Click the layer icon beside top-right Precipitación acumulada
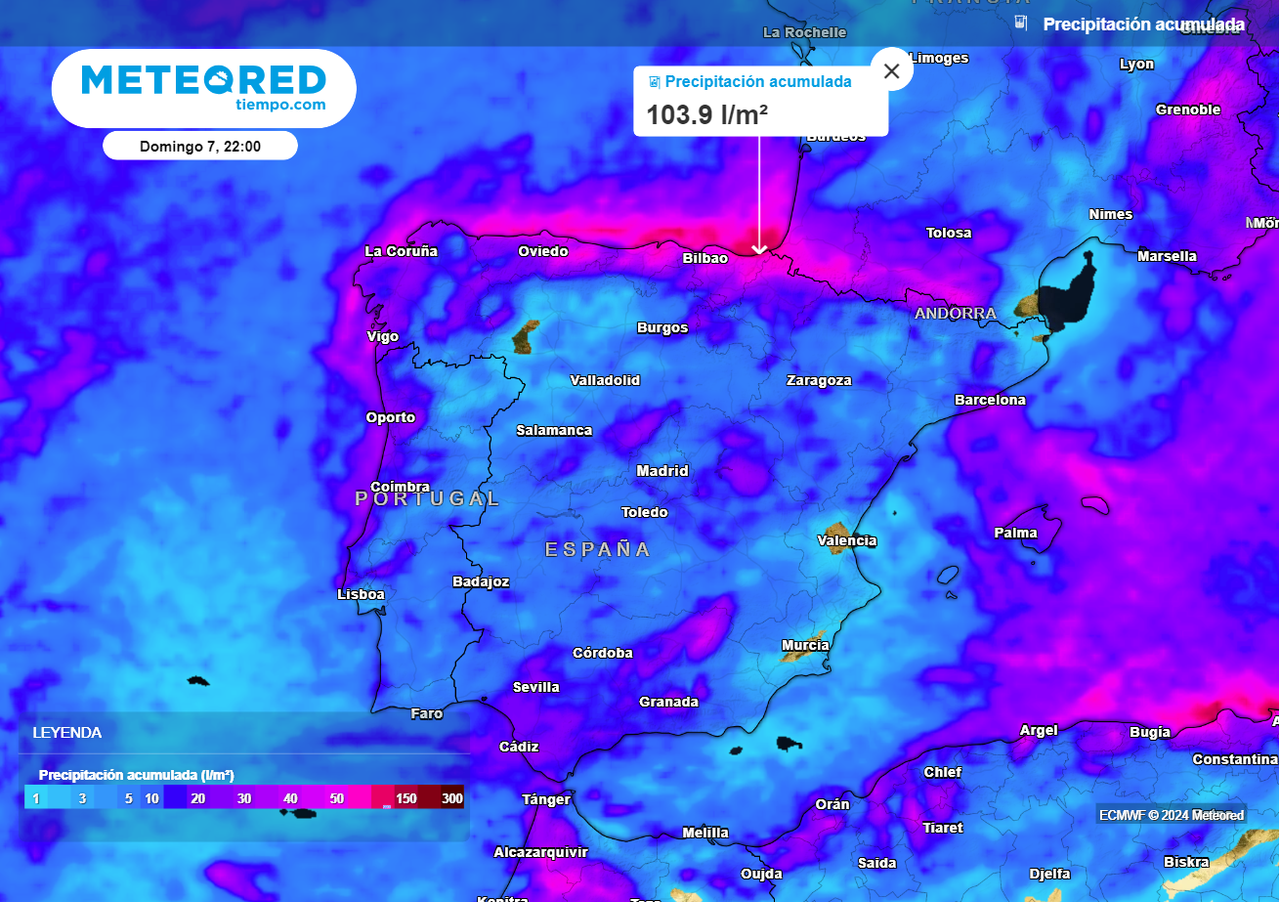The width and height of the screenshot is (1280, 902). coord(1021,23)
